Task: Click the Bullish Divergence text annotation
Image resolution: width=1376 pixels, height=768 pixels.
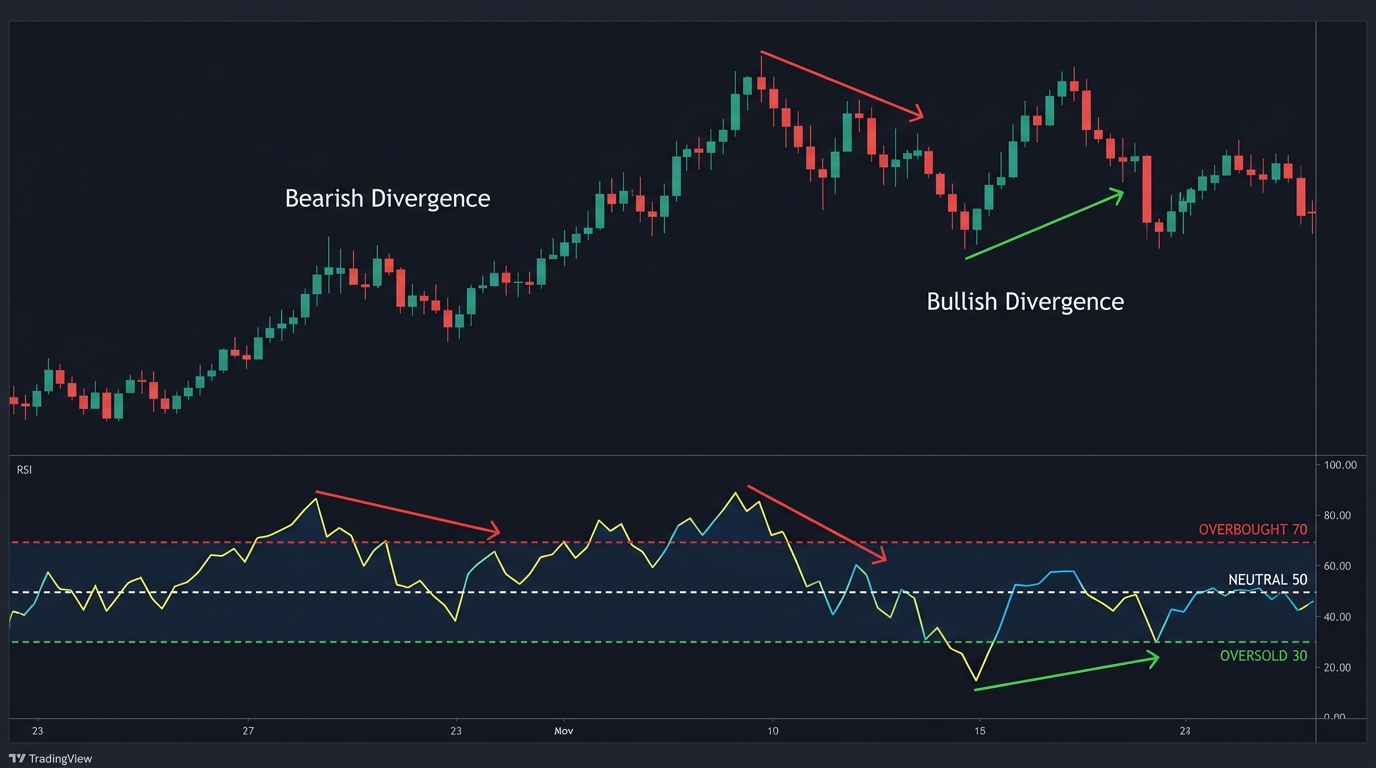Action: coord(1025,301)
